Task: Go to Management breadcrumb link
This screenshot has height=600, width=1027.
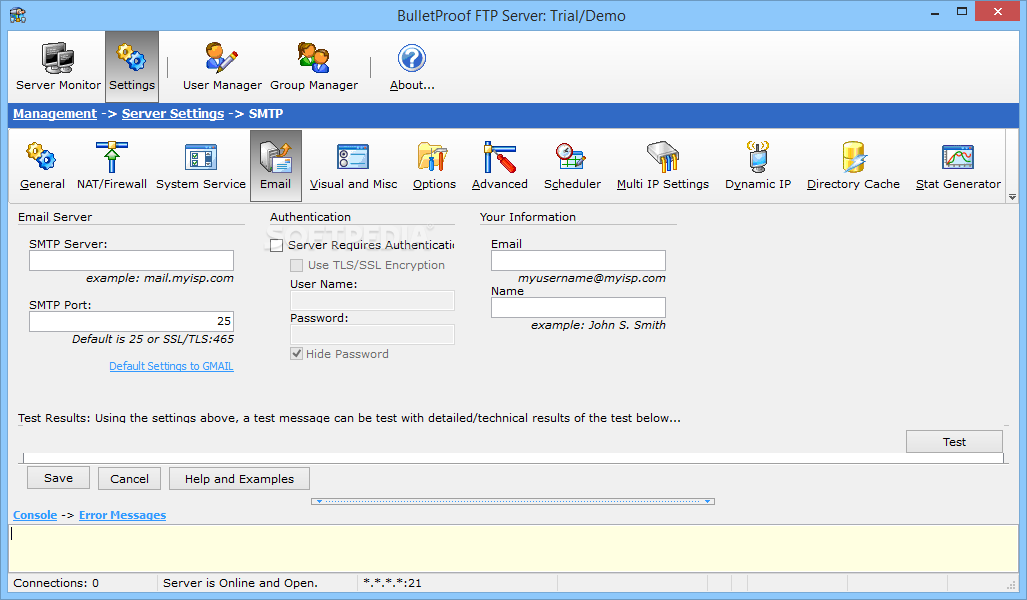Action: 55,114
